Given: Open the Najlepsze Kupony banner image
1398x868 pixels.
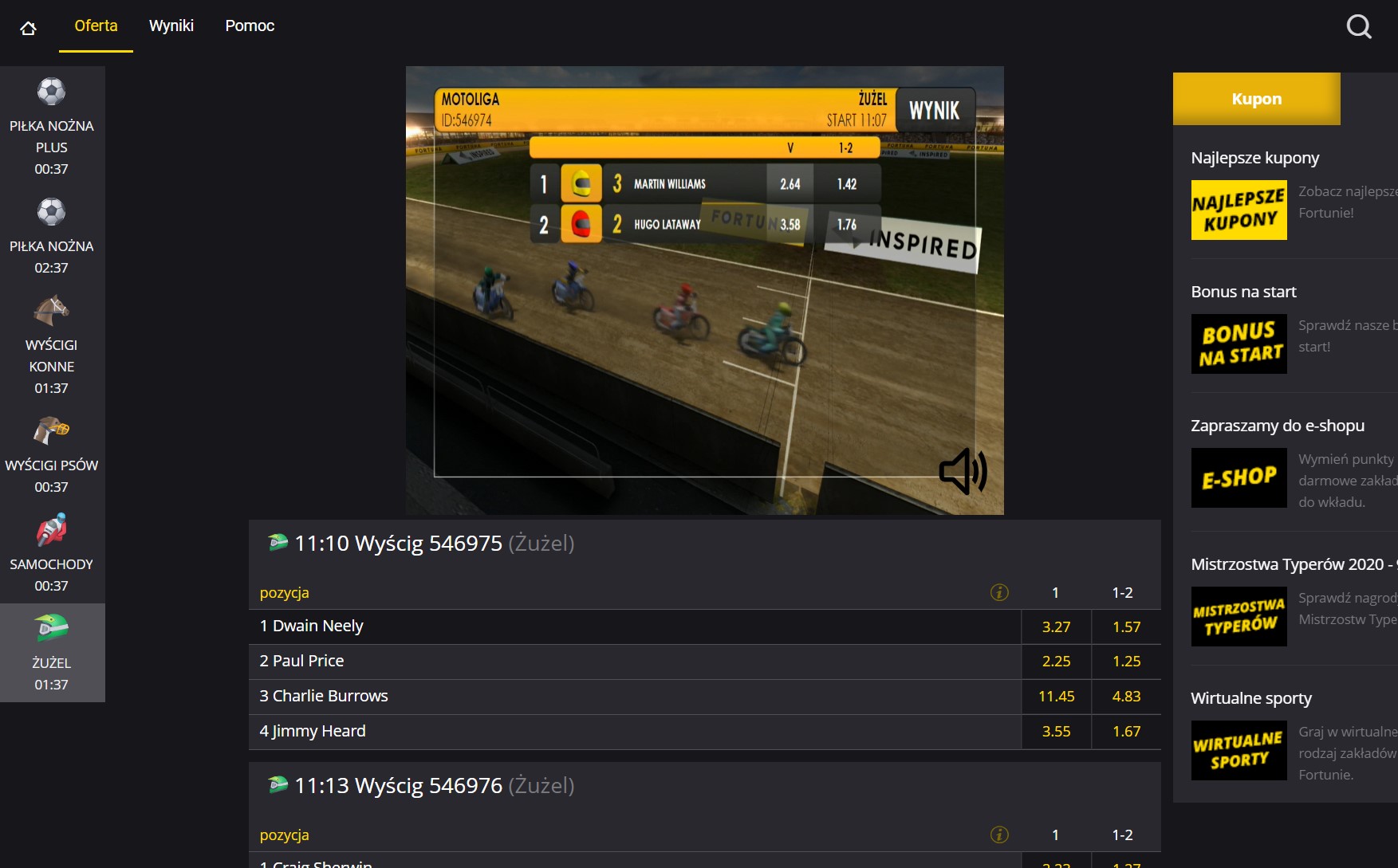Looking at the screenshot, I should [x=1239, y=210].
